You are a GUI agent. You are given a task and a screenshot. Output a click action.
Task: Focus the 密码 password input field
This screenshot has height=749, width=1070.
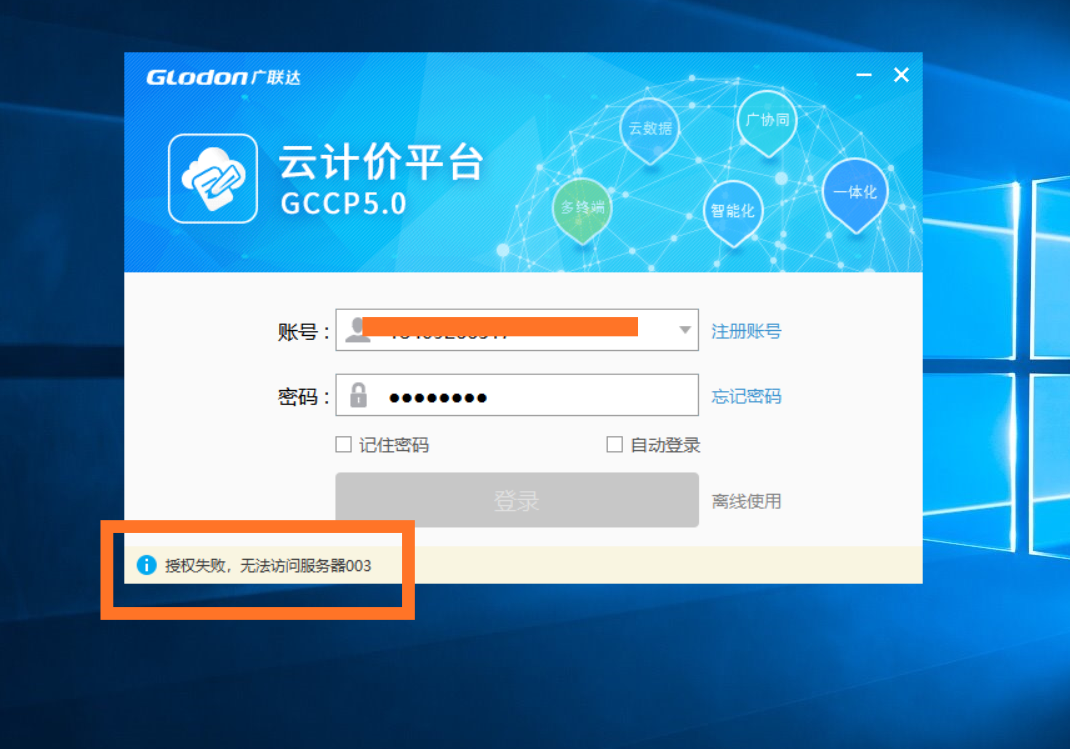tap(517, 395)
